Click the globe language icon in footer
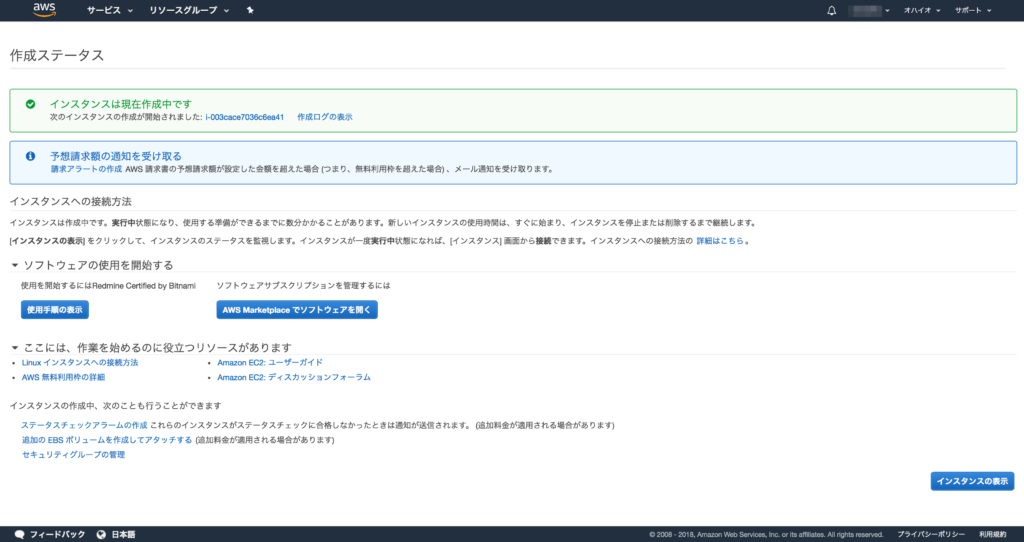1024x542 pixels. pos(101,534)
